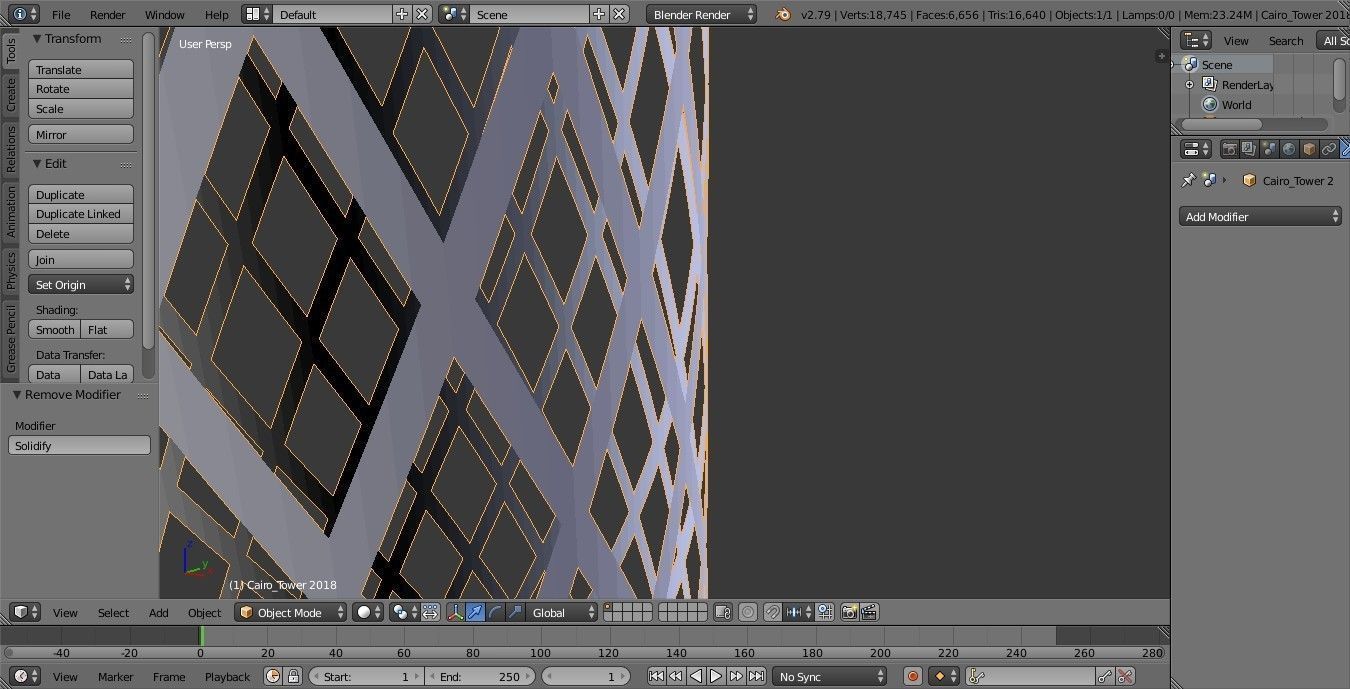This screenshot has width=1350, height=689.
Task: Open the Render properties tab
Action: pos(1230,149)
